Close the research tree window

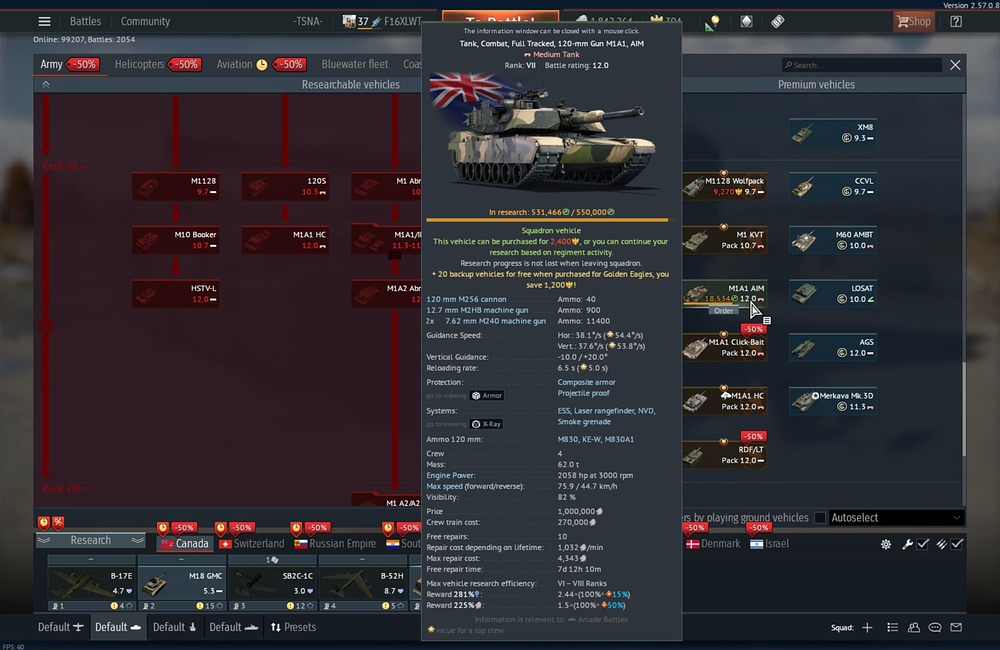955,65
